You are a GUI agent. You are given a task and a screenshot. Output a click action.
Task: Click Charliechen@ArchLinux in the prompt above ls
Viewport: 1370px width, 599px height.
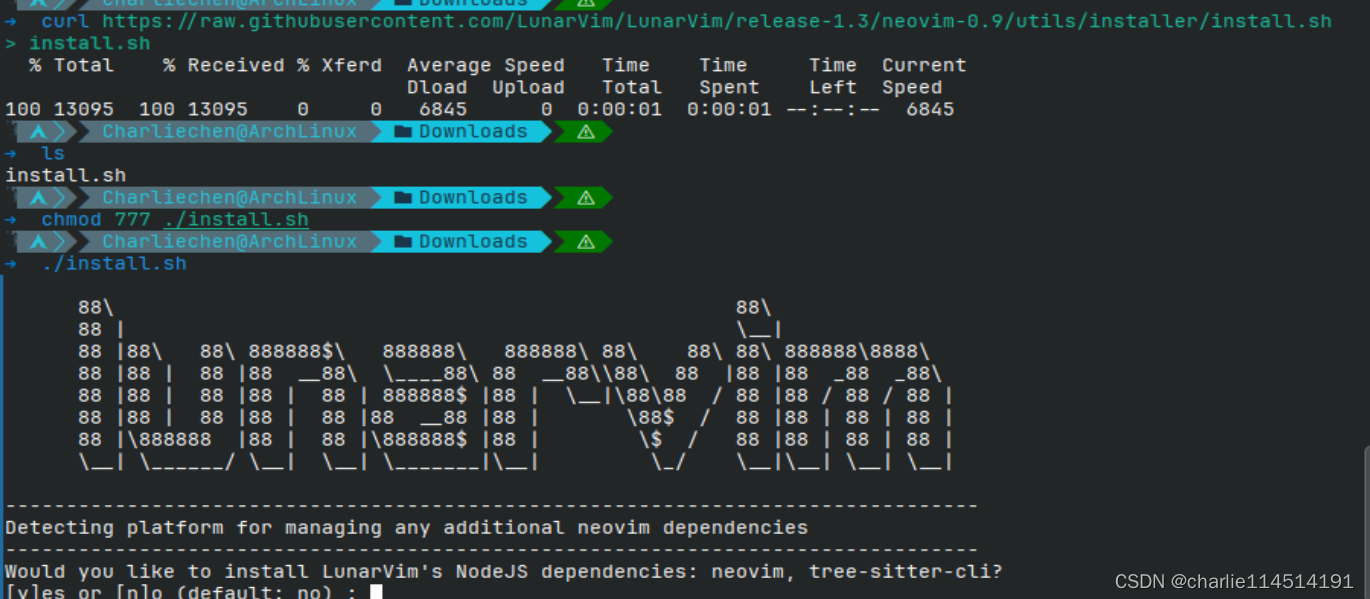[x=229, y=132]
